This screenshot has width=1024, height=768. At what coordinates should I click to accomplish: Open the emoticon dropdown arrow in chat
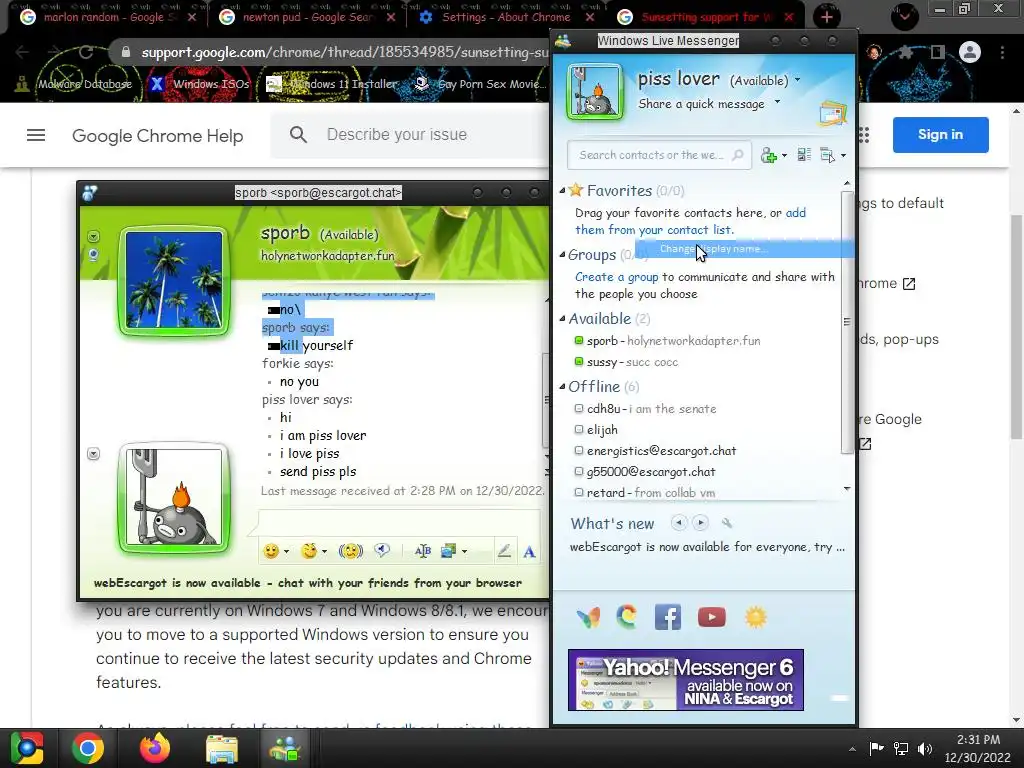286,552
